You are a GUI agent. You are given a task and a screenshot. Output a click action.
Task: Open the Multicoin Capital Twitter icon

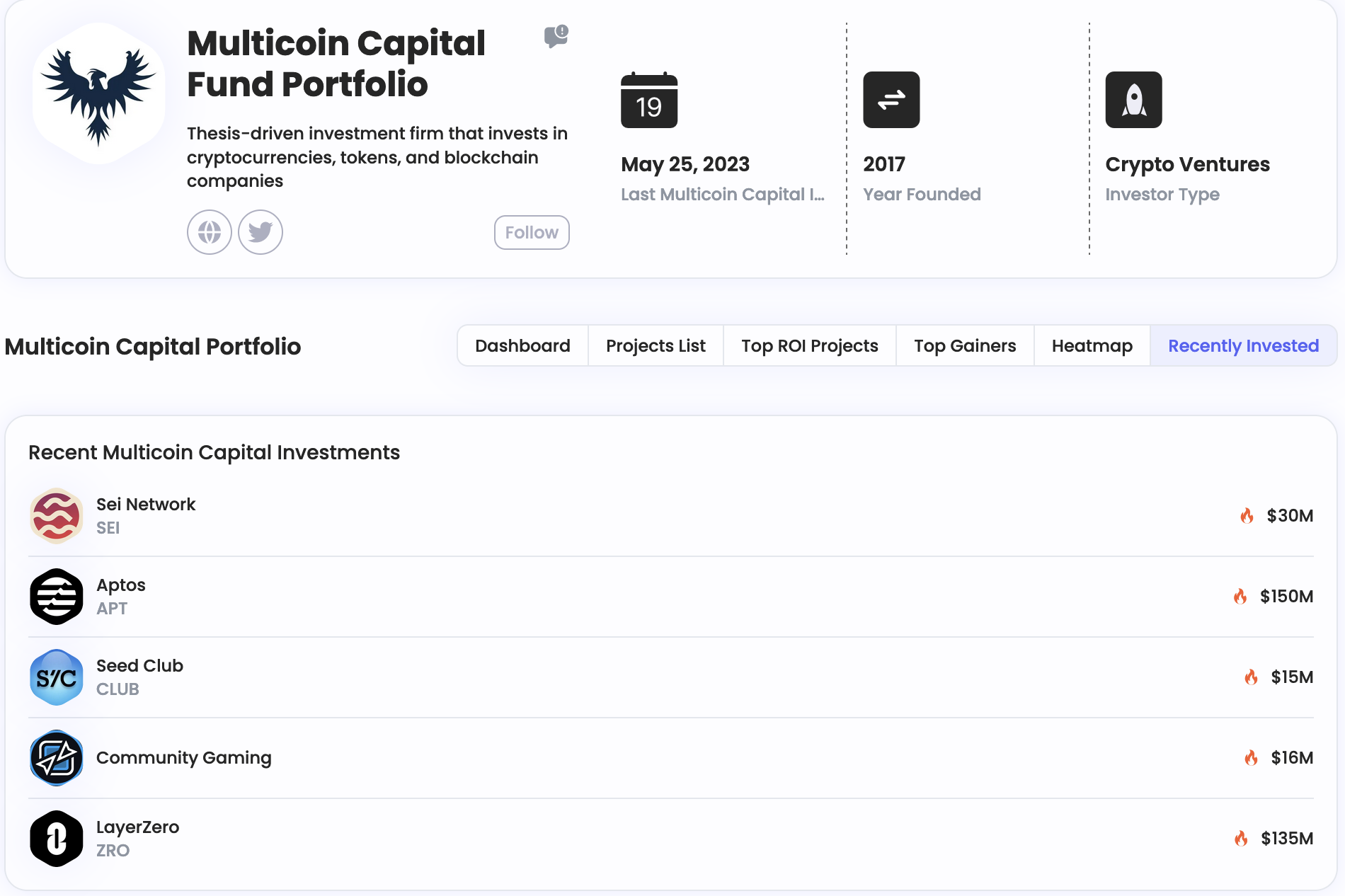click(x=261, y=232)
